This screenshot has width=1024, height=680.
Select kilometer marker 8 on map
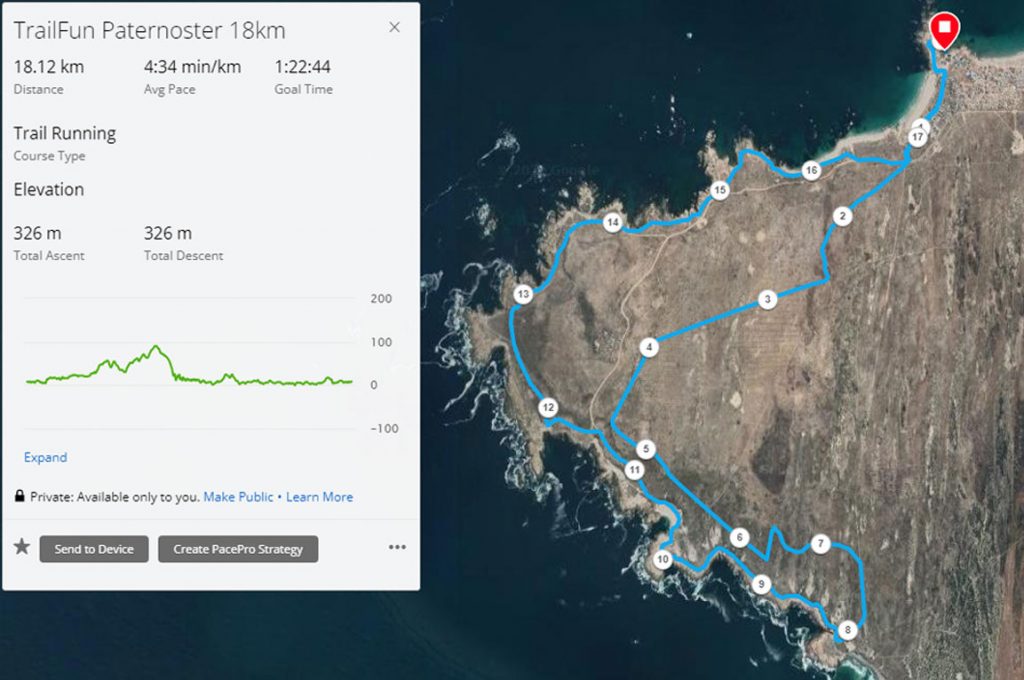848,630
